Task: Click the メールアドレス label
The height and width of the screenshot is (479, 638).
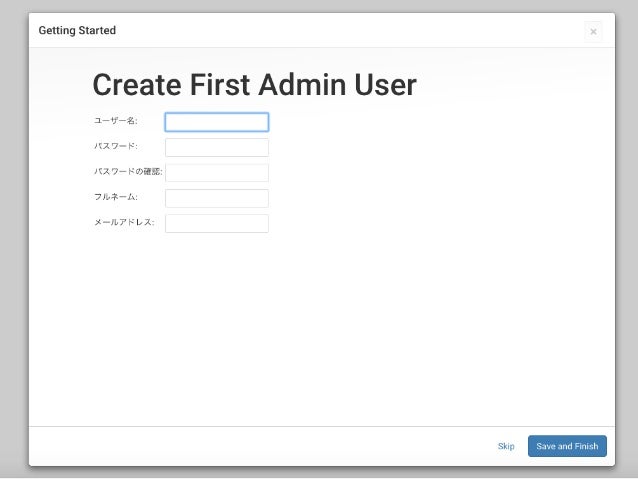Action: pyautogui.click(x=124, y=222)
